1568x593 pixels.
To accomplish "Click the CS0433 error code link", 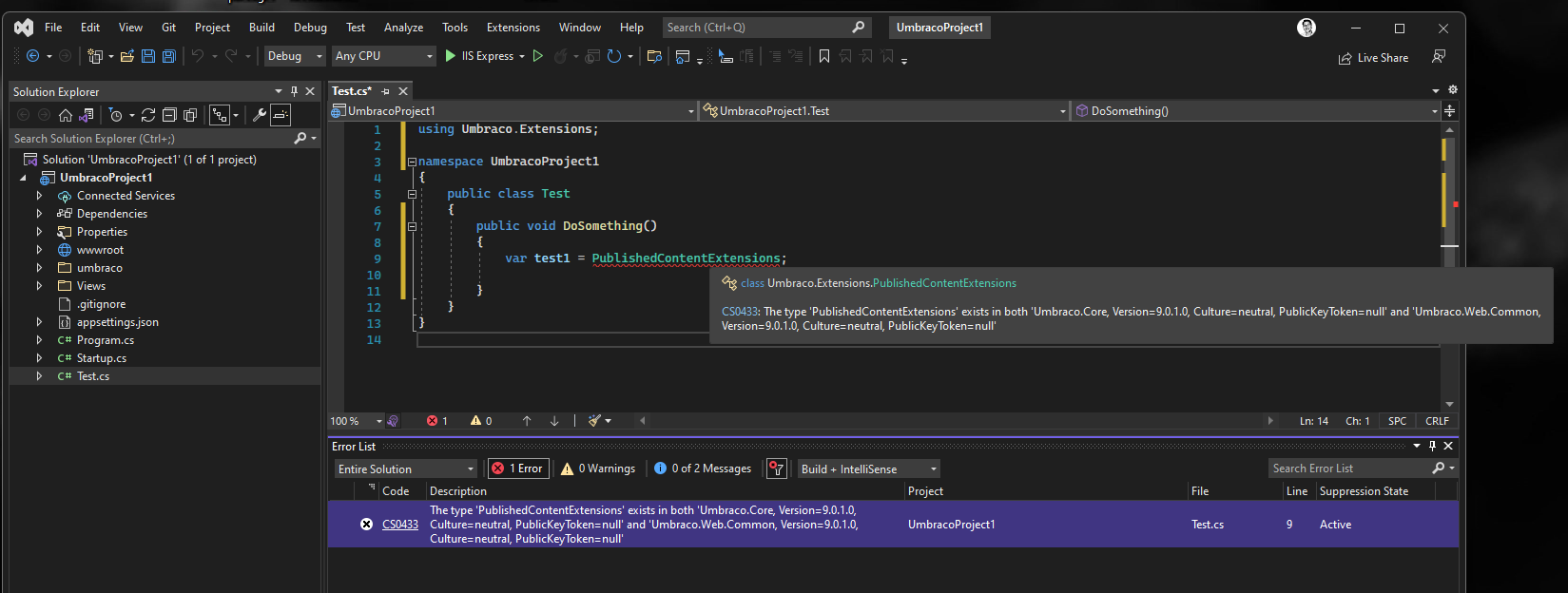I will pyautogui.click(x=400, y=525).
